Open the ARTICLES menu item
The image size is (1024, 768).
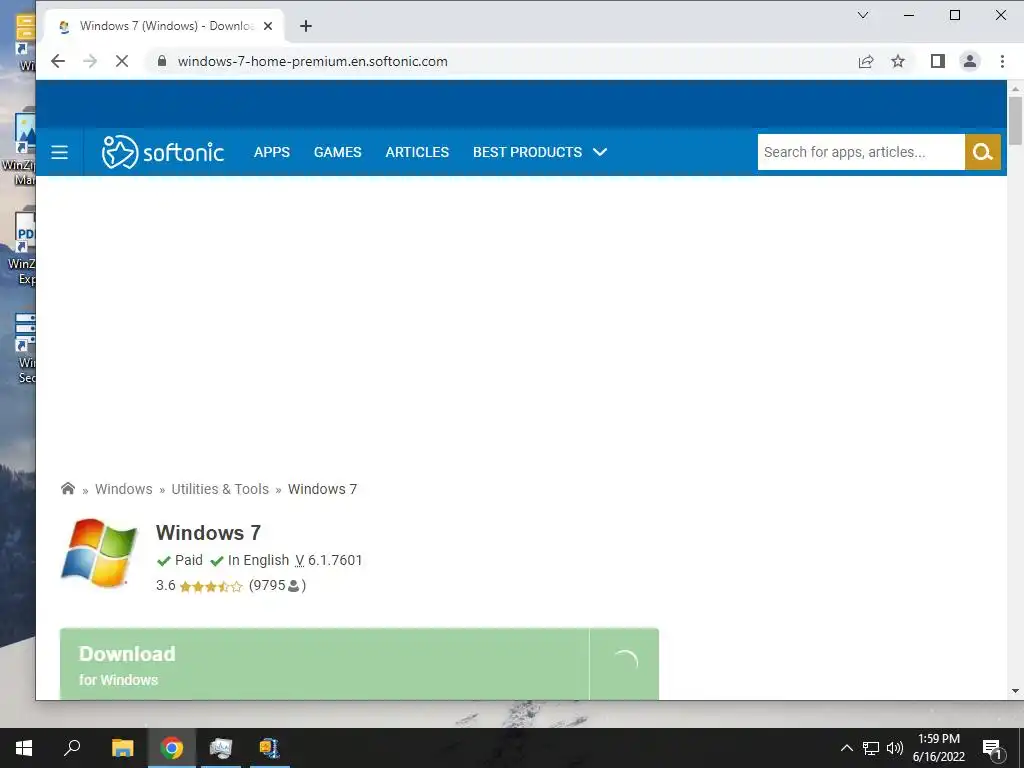point(417,152)
